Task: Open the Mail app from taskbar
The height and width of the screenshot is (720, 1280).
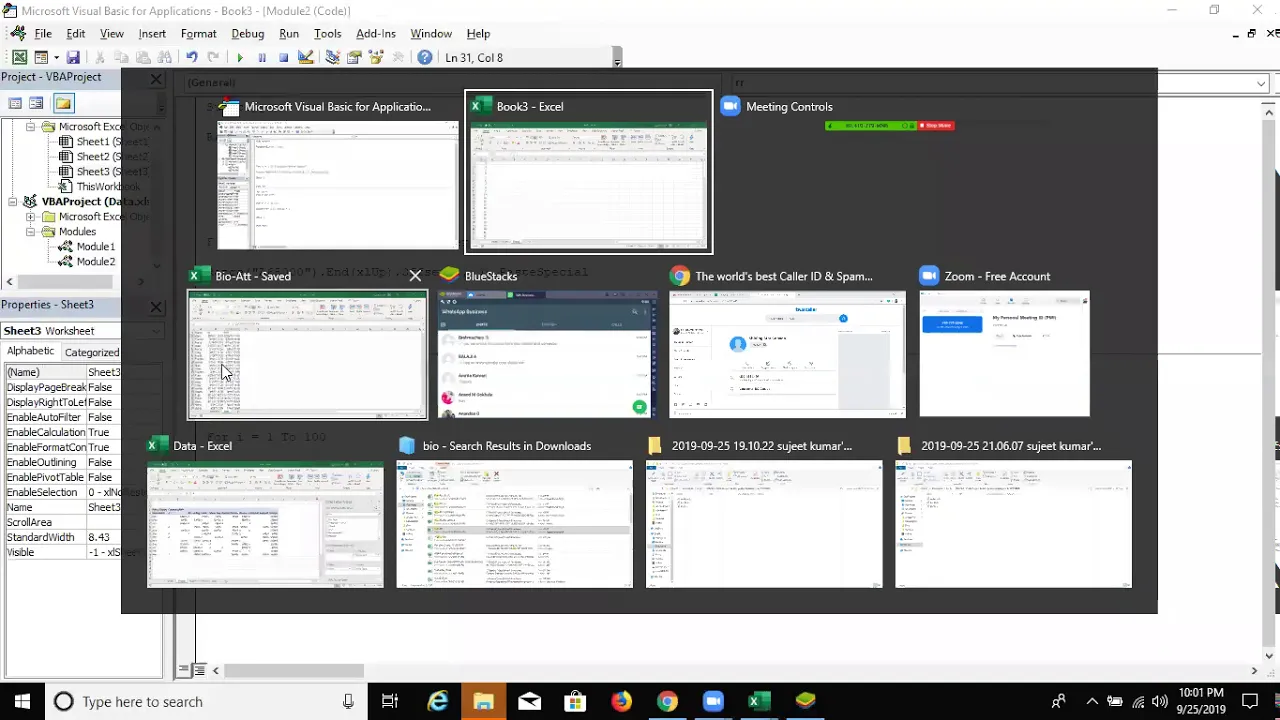Action: pos(529,701)
